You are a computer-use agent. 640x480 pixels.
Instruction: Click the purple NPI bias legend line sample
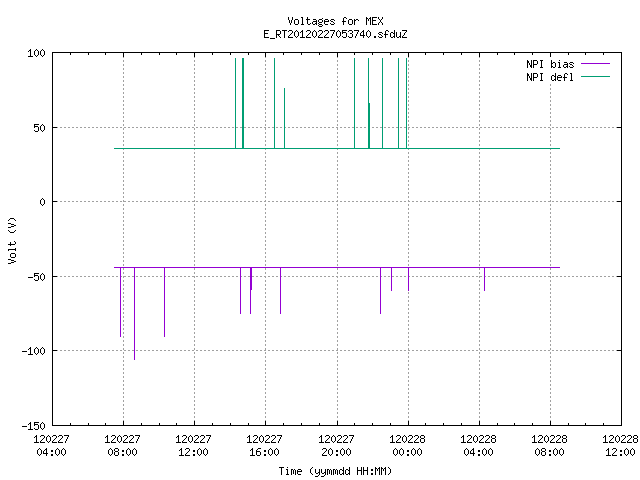pyautogui.click(x=595, y=64)
